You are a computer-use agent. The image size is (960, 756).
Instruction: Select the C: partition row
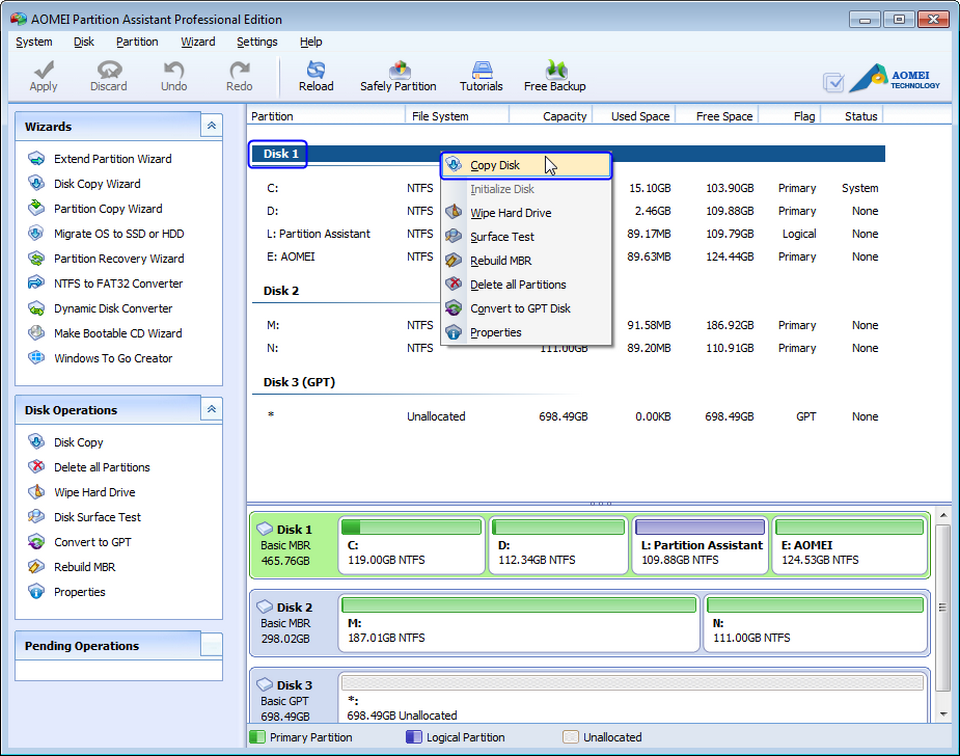[567, 188]
